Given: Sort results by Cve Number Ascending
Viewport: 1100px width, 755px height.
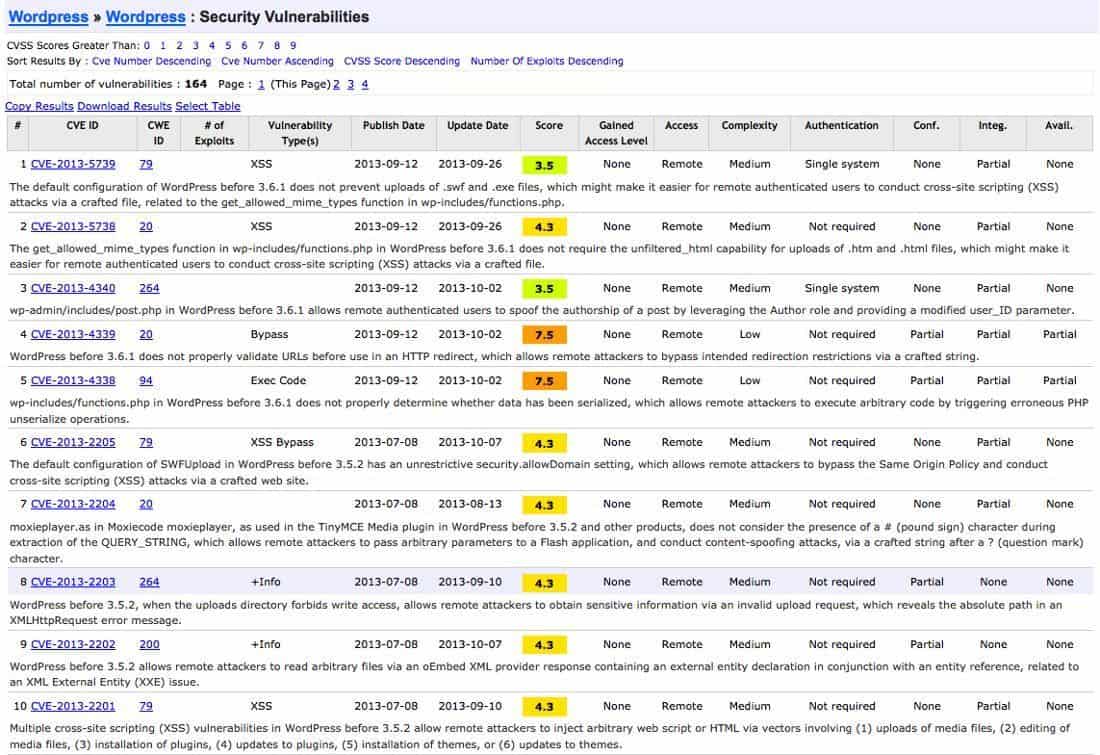Looking at the screenshot, I should 278,61.
